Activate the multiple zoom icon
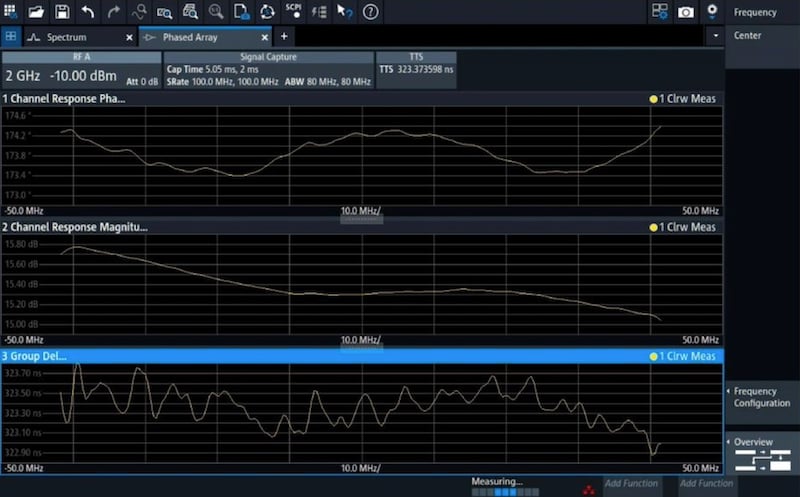 click(190, 11)
